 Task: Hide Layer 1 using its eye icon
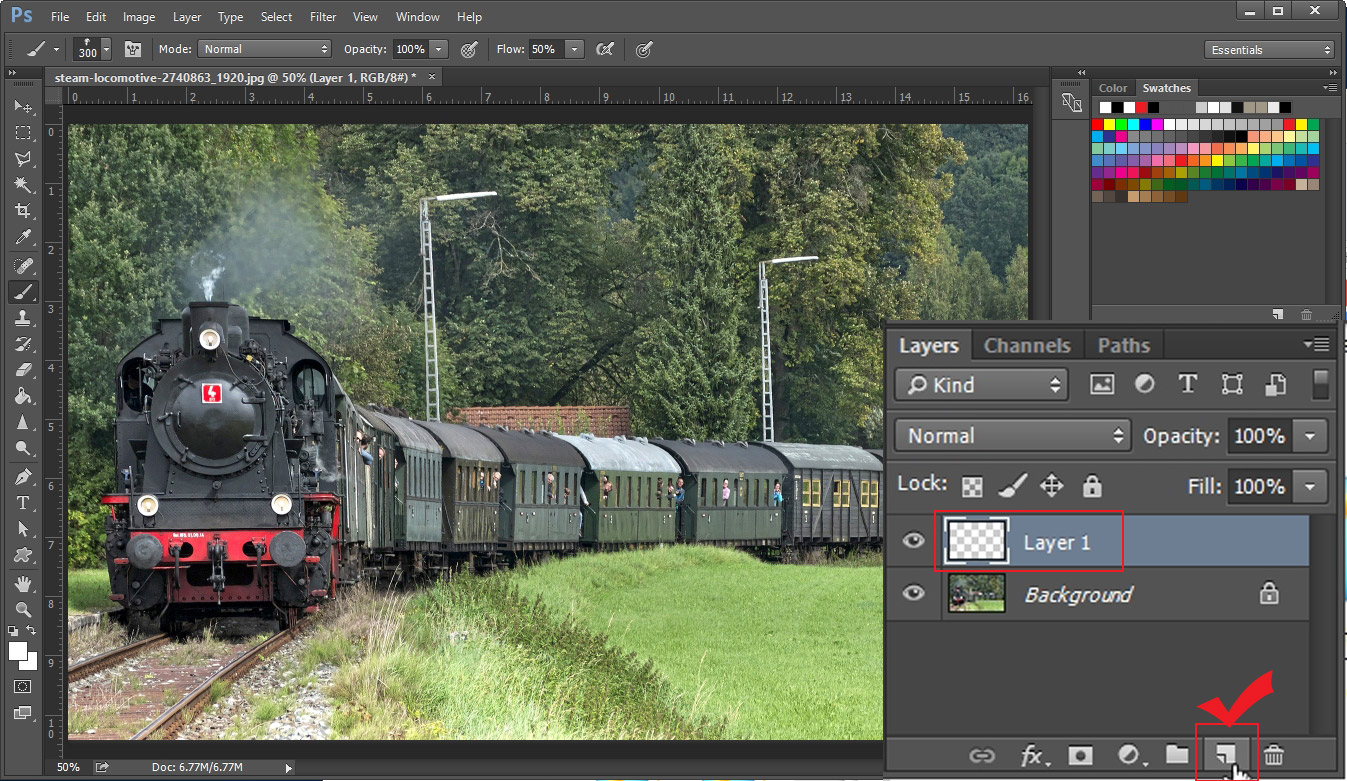pos(913,541)
